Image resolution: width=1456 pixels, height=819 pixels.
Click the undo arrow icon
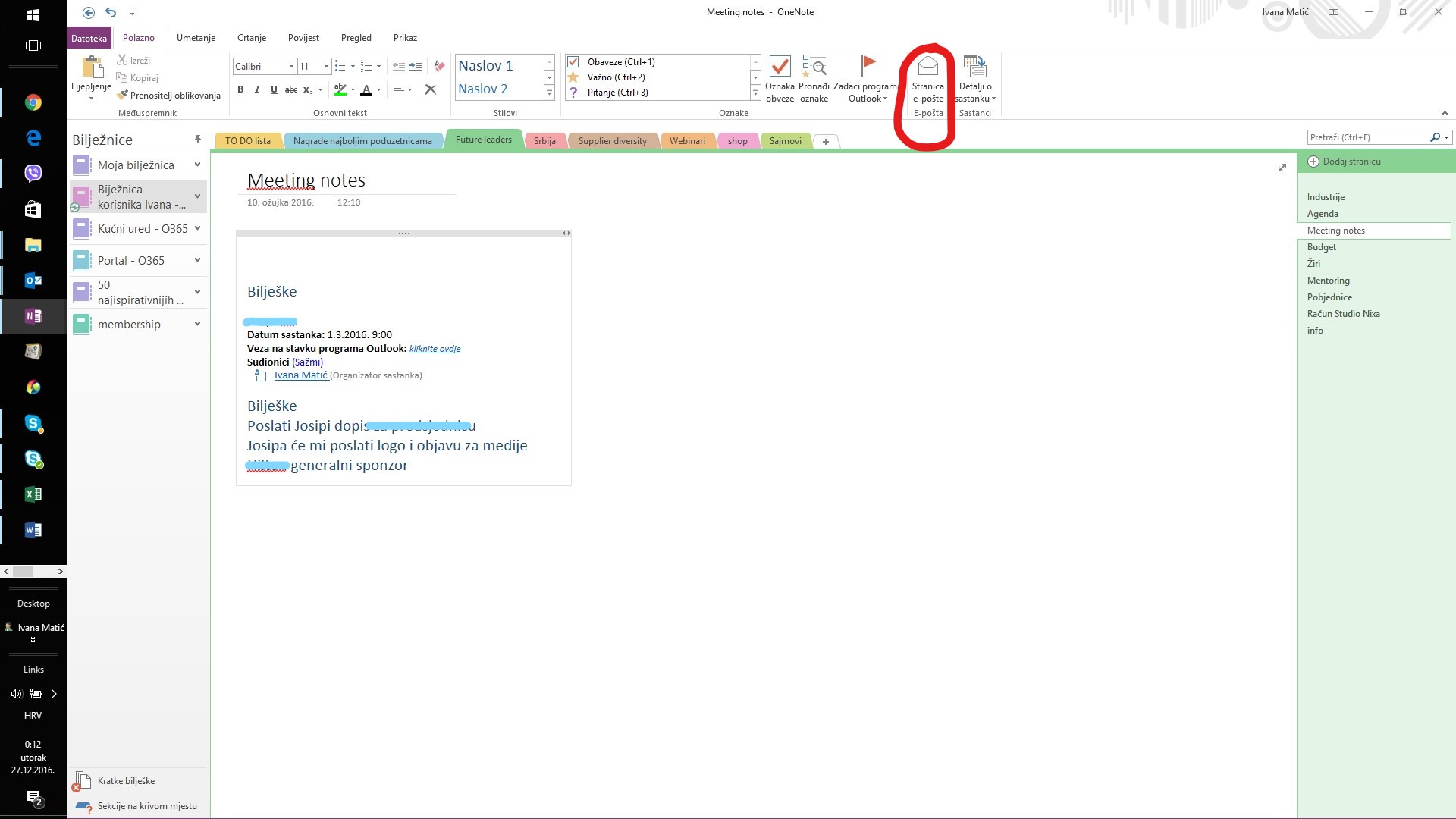click(x=111, y=12)
